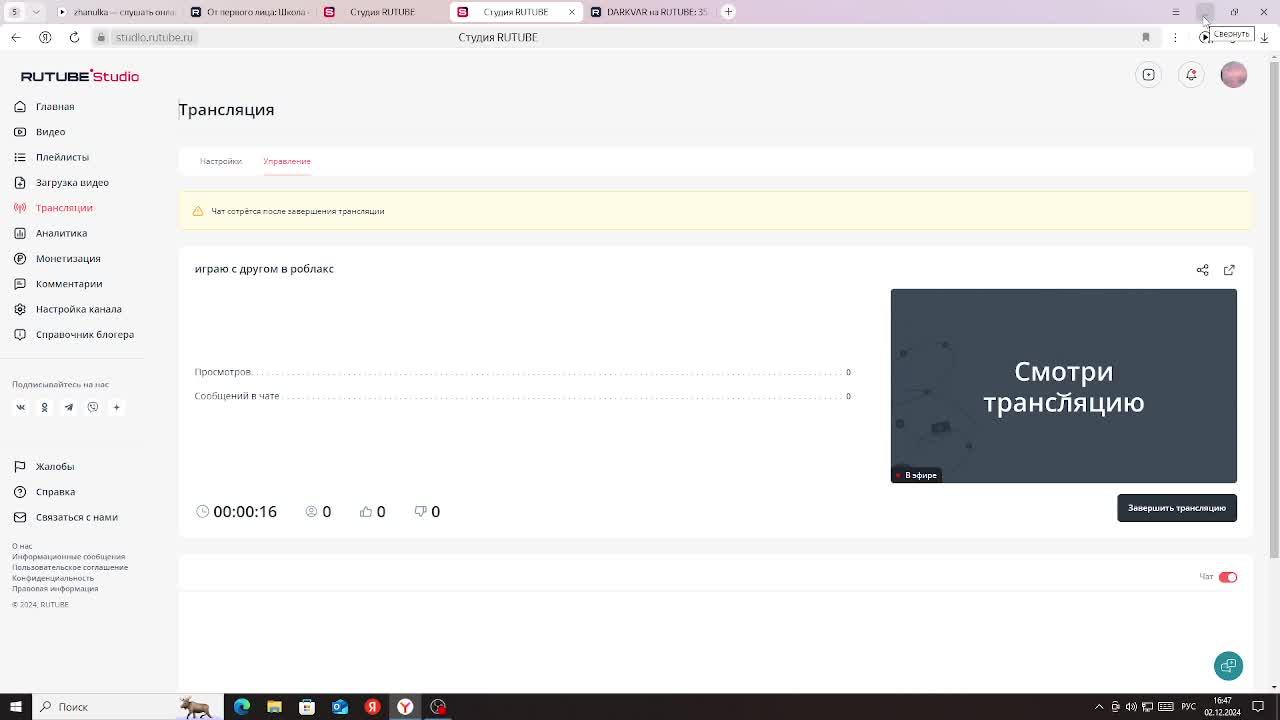Open Конфиденциальность footer link

pos(53,578)
